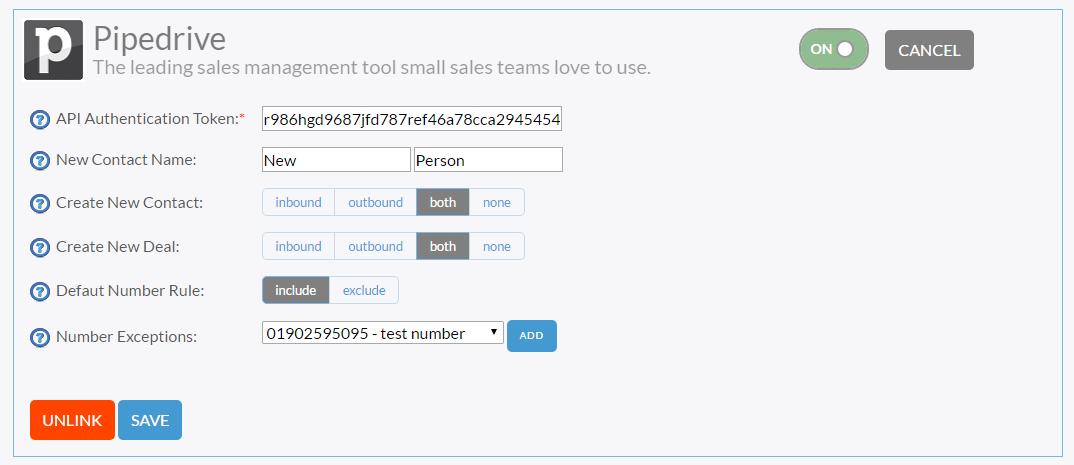Select outbound for Create New Deal
Image resolution: width=1074 pixels, height=465 pixels.
(375, 247)
